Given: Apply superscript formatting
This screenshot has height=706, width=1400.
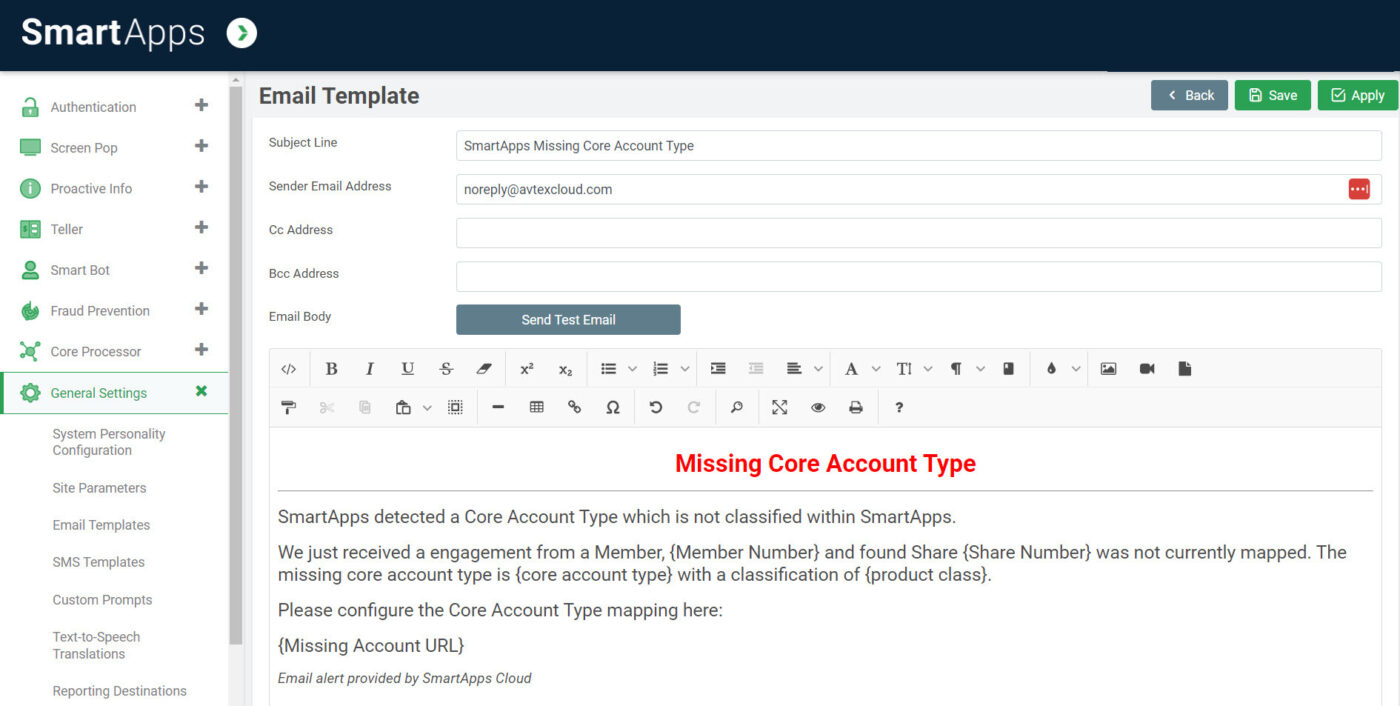Looking at the screenshot, I should (x=527, y=369).
